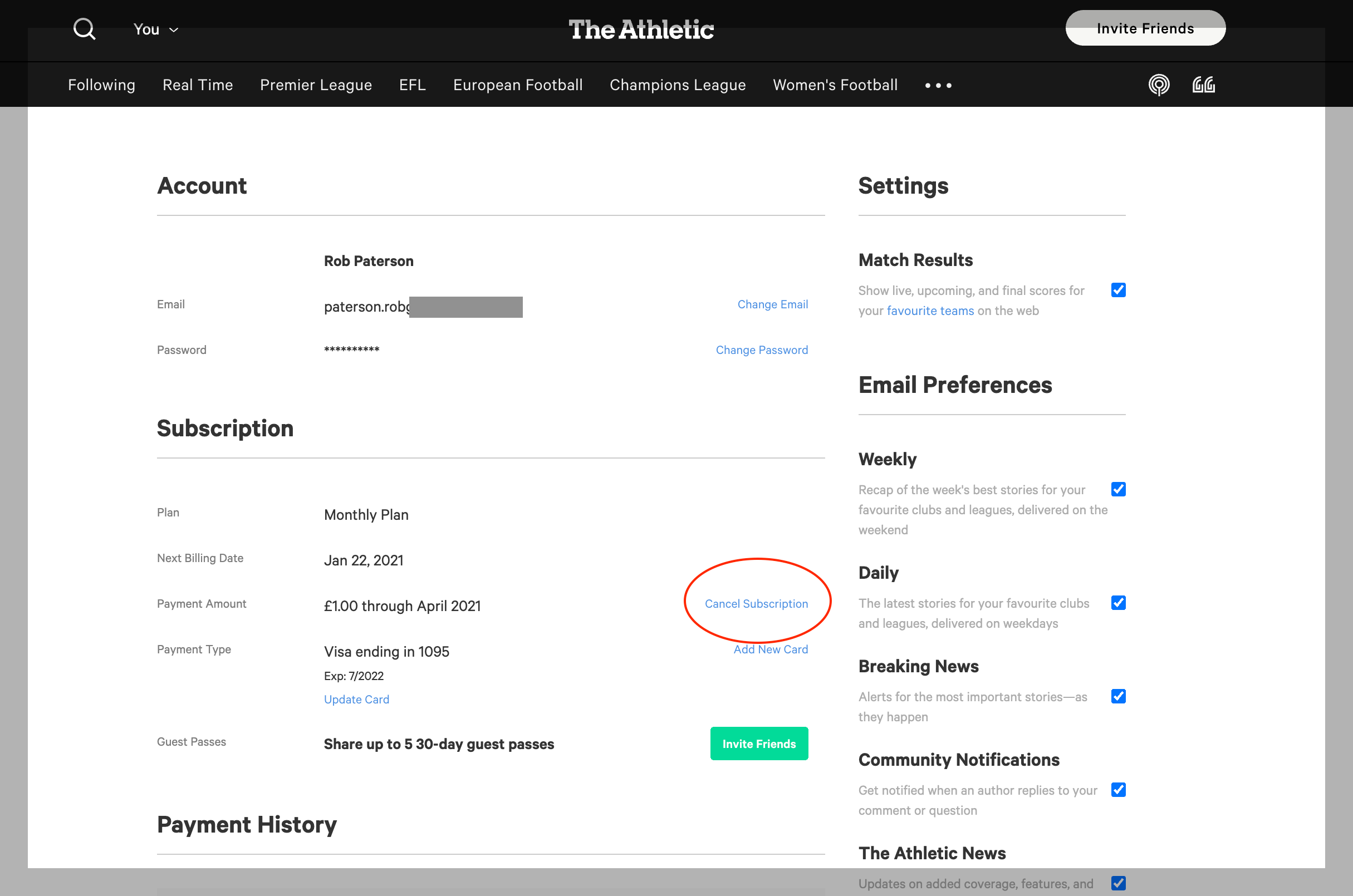Viewport: 1353px width, 896px height.
Task: Disable Match Results score display
Action: [x=1118, y=290]
